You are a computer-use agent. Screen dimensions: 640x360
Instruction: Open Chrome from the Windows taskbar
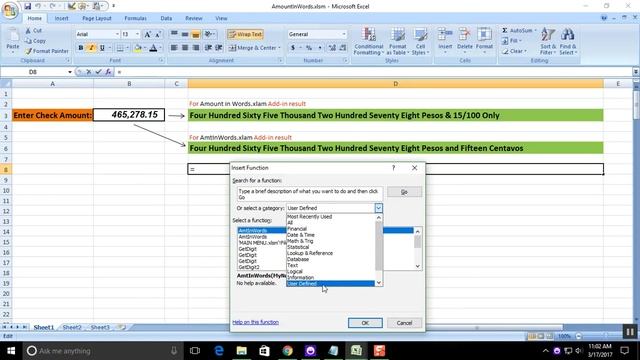click(287, 351)
